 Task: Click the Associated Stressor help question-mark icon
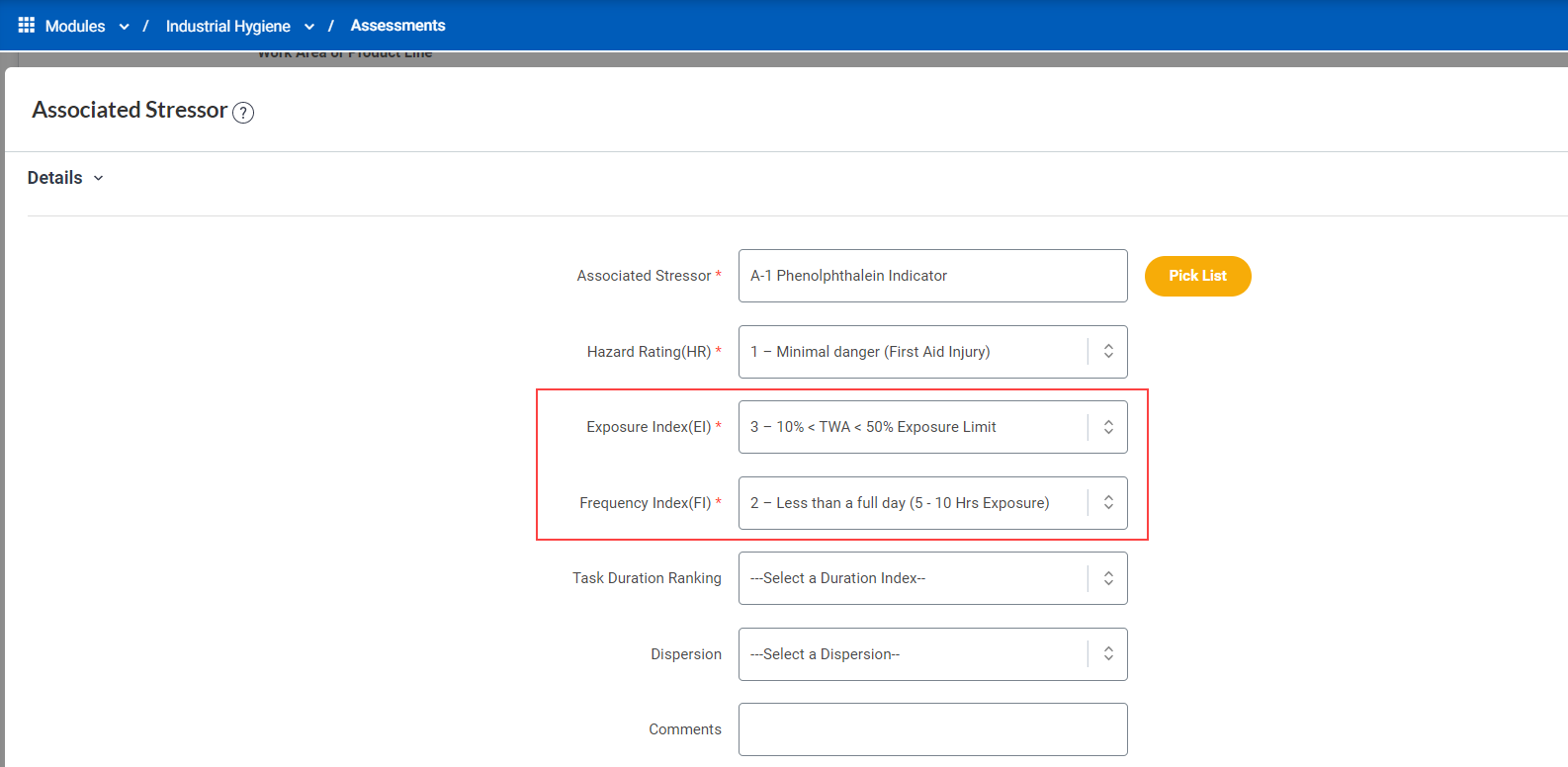click(x=243, y=113)
